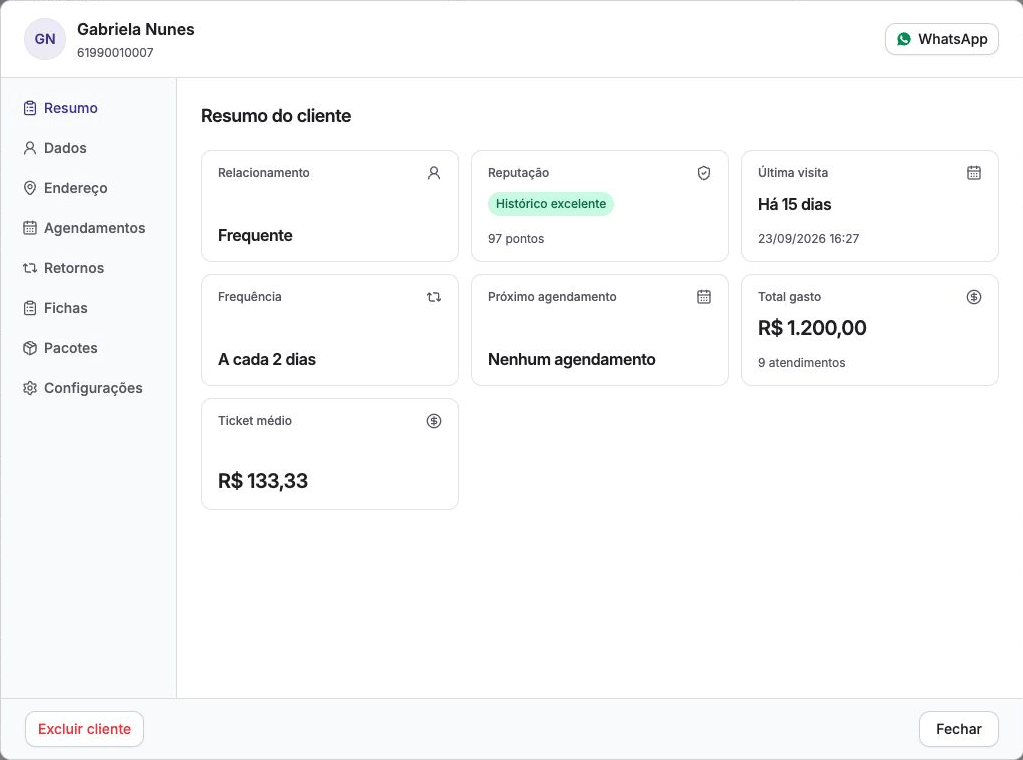The image size is (1023, 760).
Task: Click the dollar icon on Ticket médio card
Action: (x=434, y=421)
